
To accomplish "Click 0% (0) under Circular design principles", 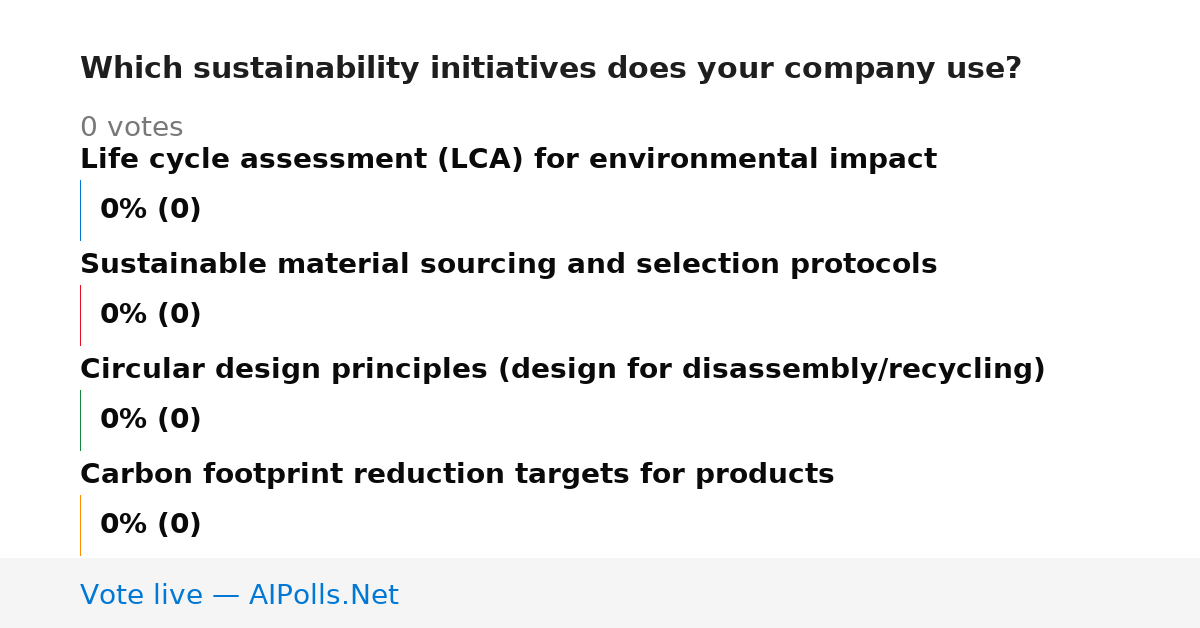I will point(150,420).
